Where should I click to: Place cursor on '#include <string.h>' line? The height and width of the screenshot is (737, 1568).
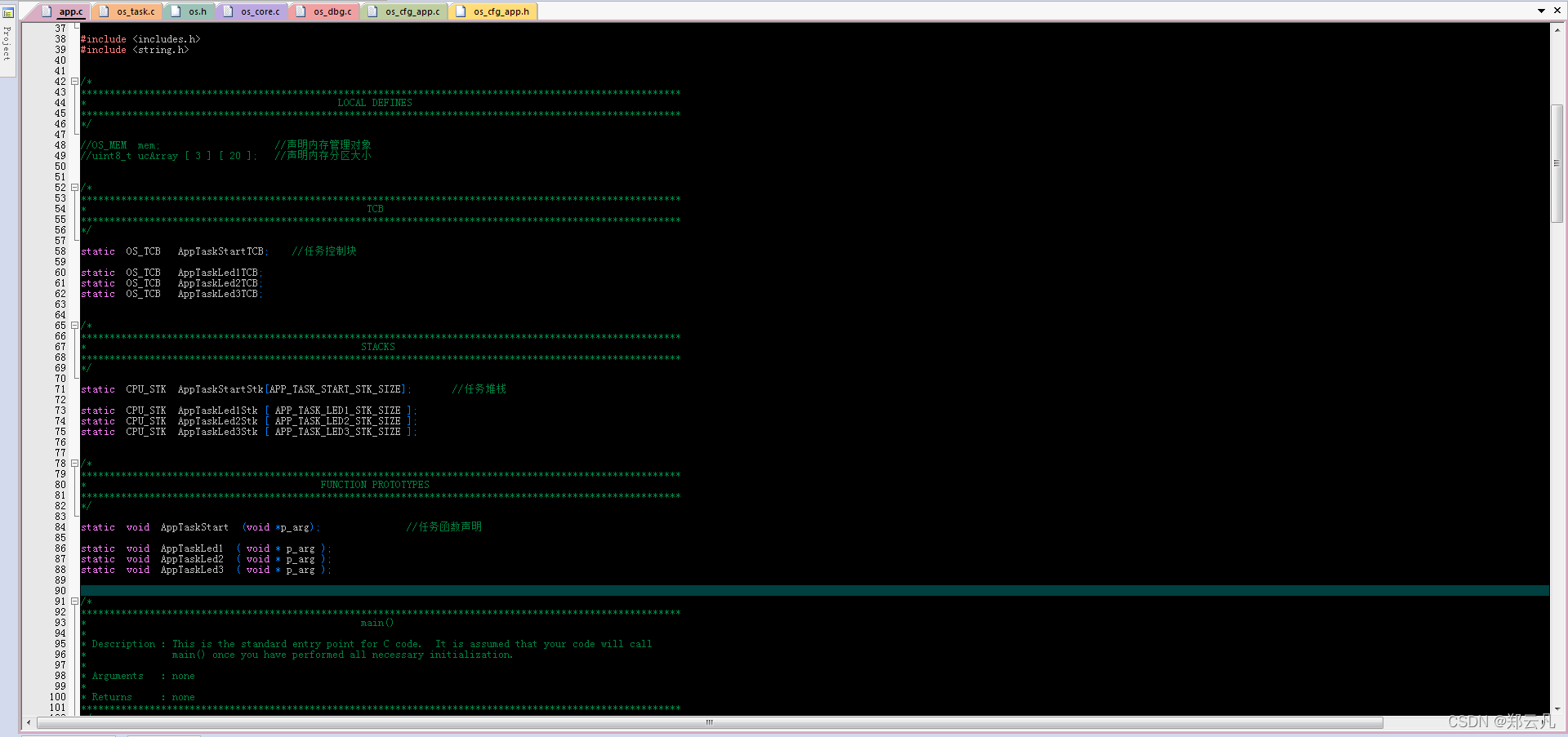point(135,50)
